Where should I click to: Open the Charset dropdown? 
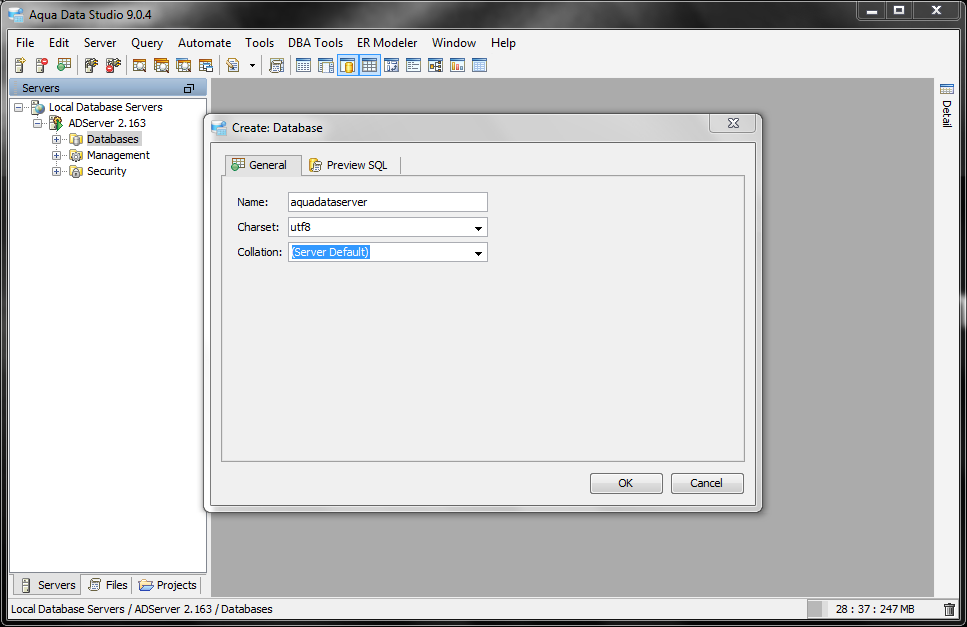[x=478, y=227]
